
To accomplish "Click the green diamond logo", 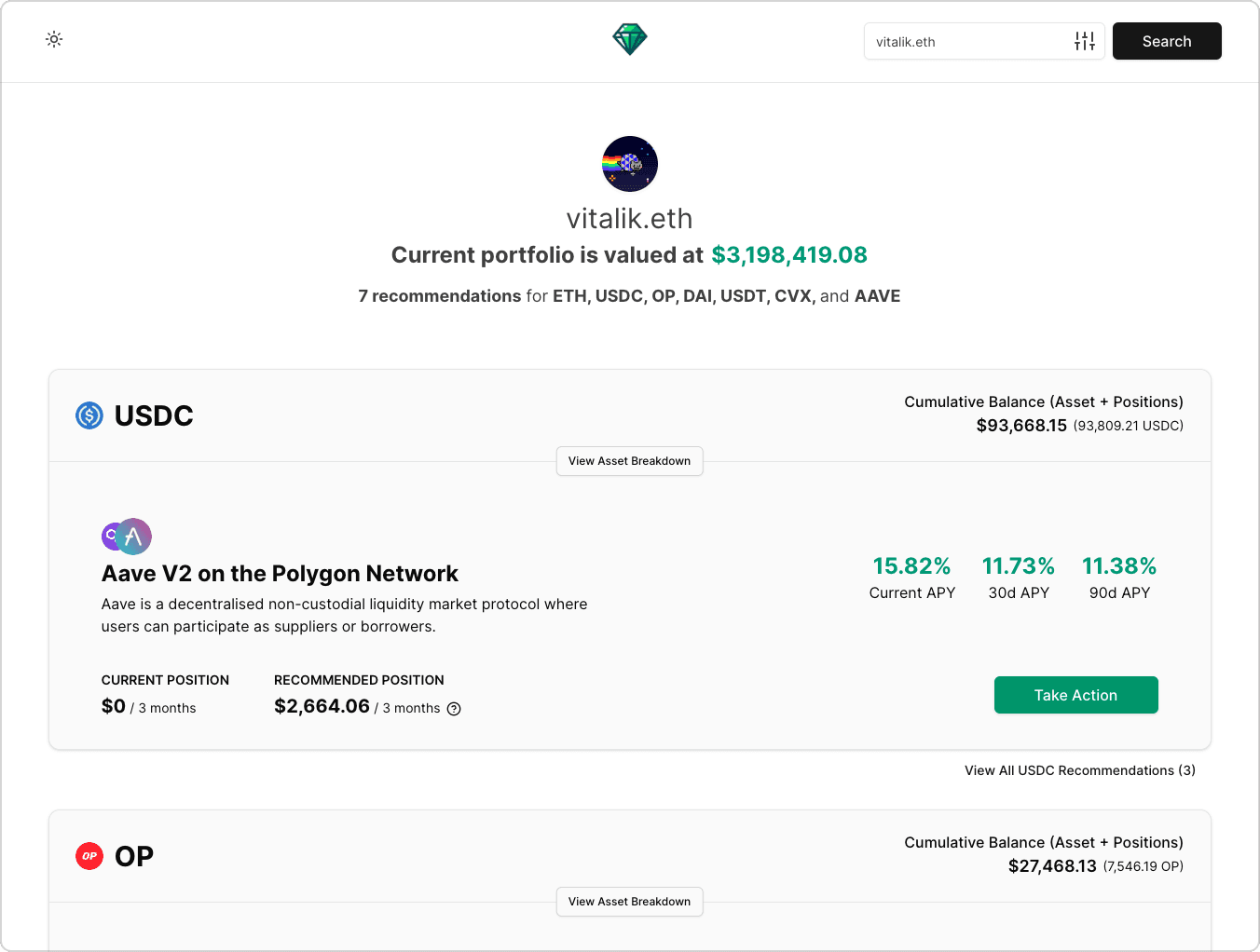I will [x=630, y=39].
